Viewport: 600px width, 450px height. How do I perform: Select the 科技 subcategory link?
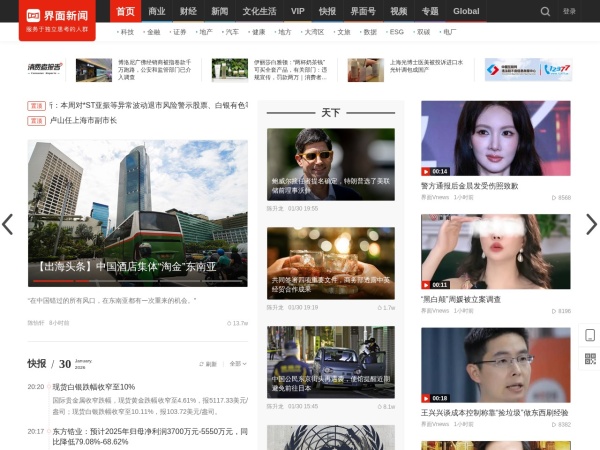(127, 32)
